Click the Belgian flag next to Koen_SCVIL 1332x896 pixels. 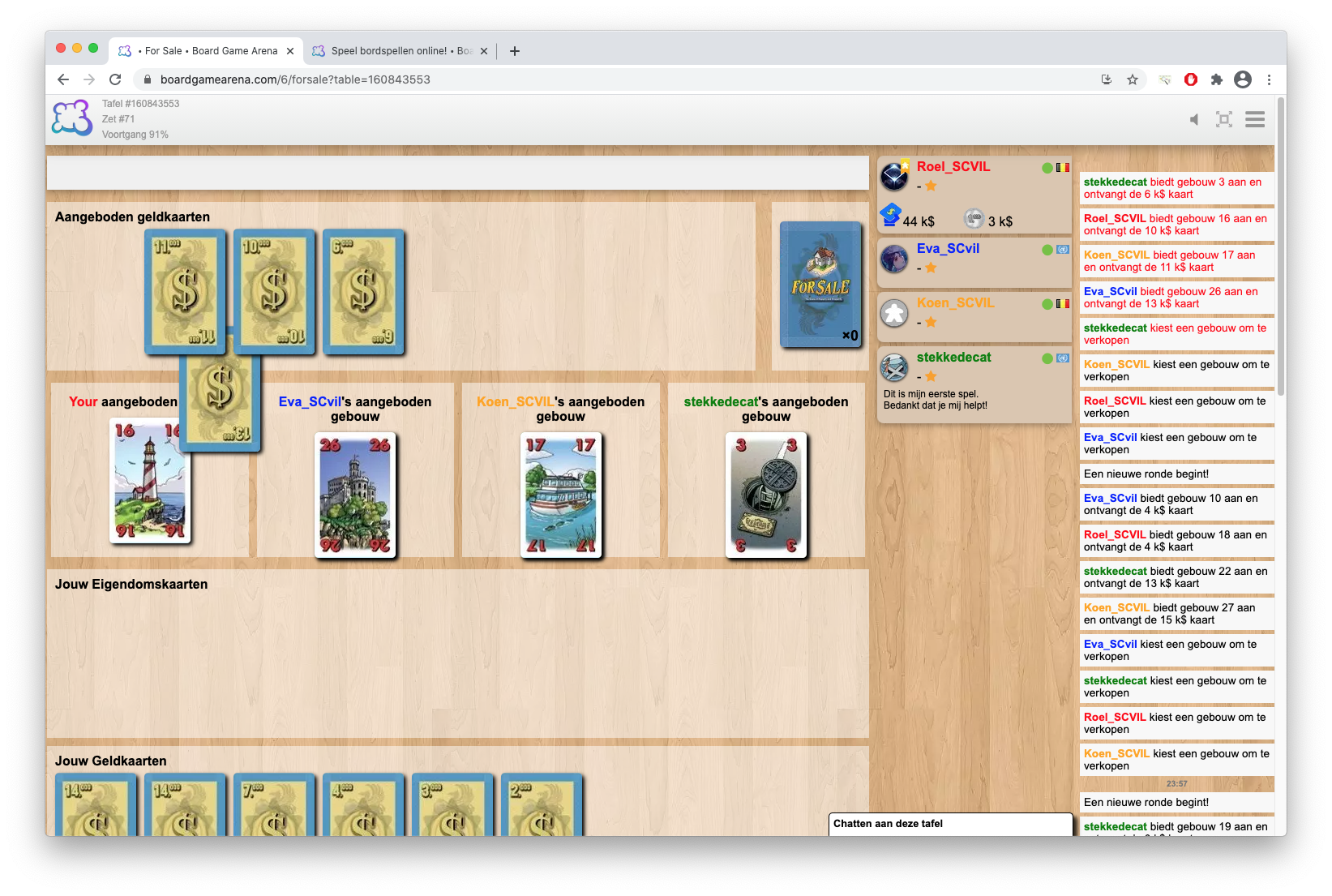[1063, 304]
